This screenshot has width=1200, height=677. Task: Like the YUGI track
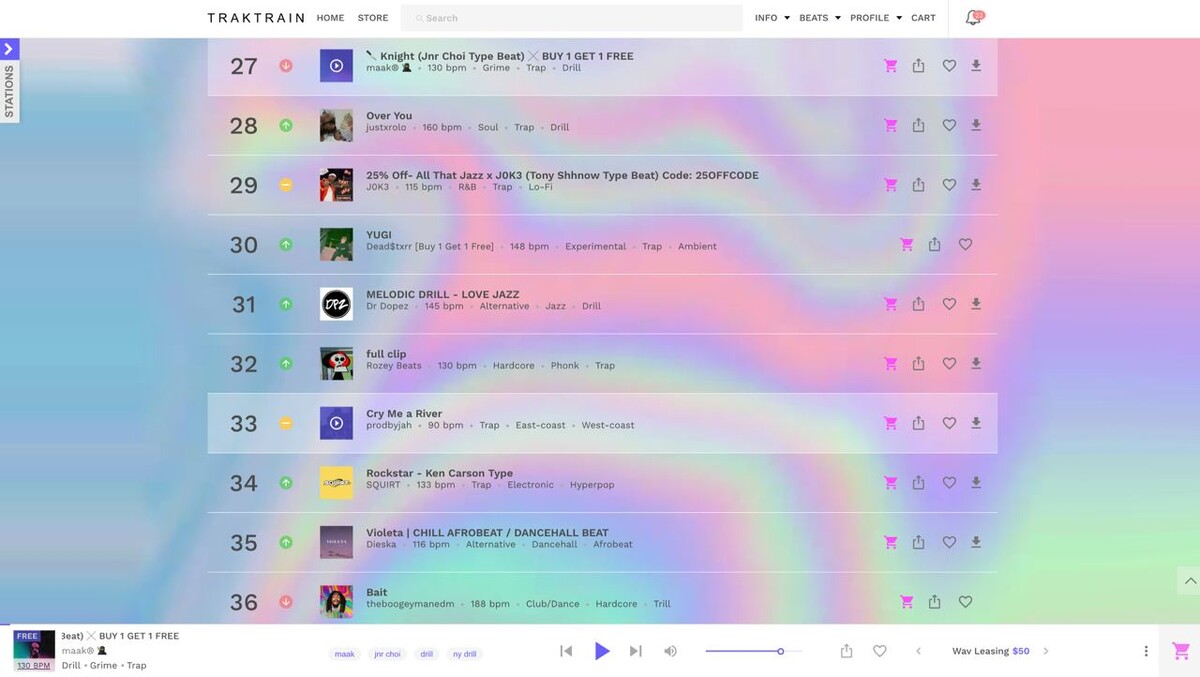(965, 244)
